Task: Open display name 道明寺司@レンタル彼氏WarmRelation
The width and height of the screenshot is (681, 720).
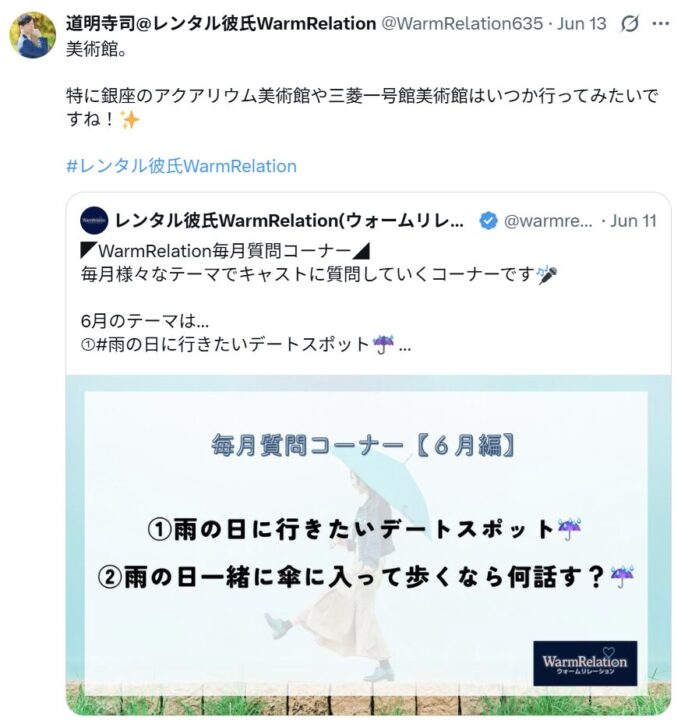Action: pyautogui.click(x=221, y=23)
